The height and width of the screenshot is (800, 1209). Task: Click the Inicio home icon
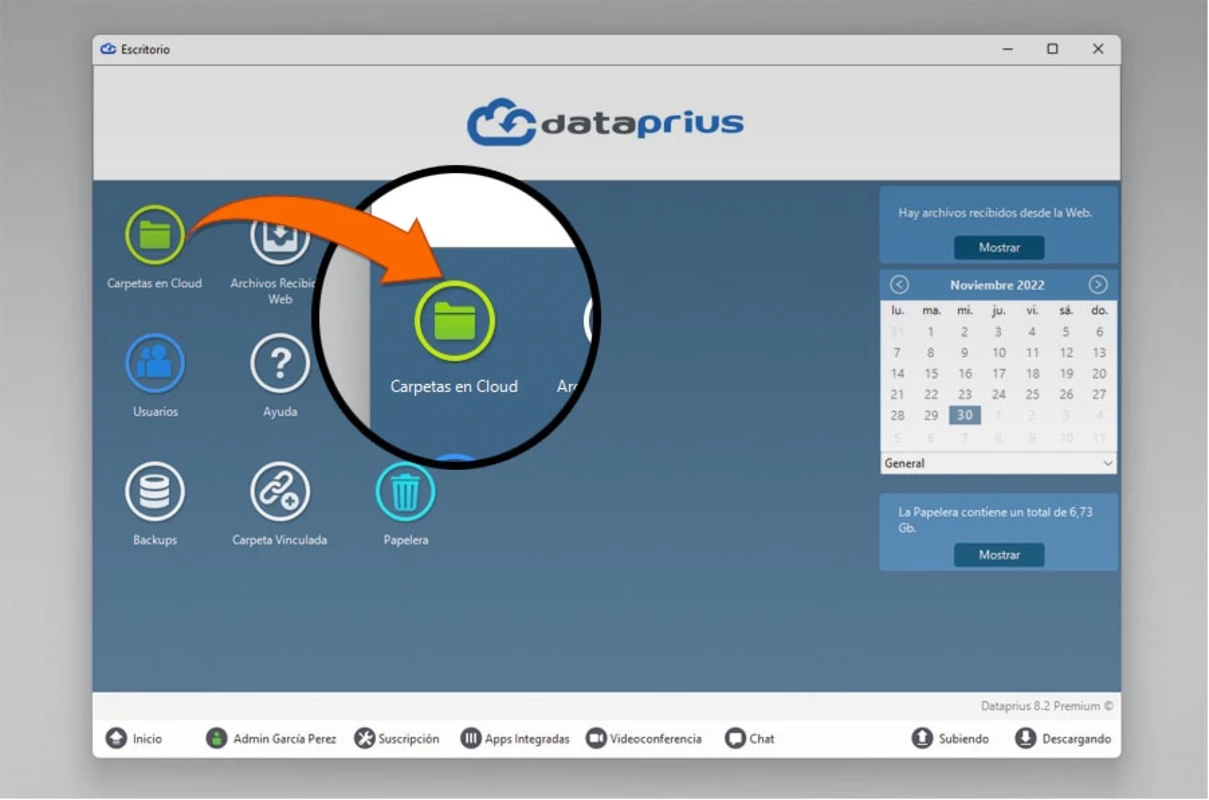click(x=116, y=739)
